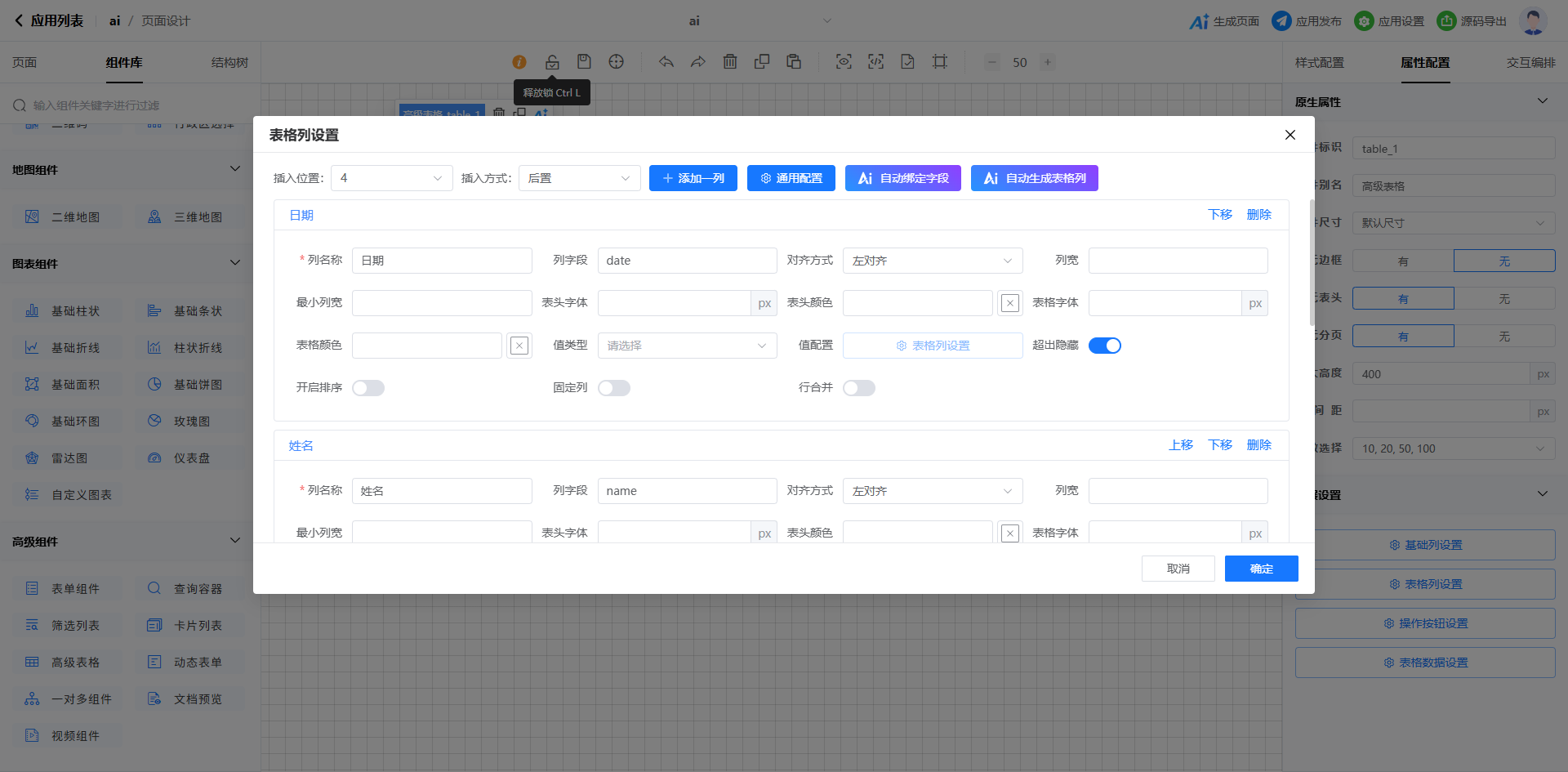Clear the 表头颜色 field in 日期 column
This screenshot has height=772, width=1568.
[1010, 303]
